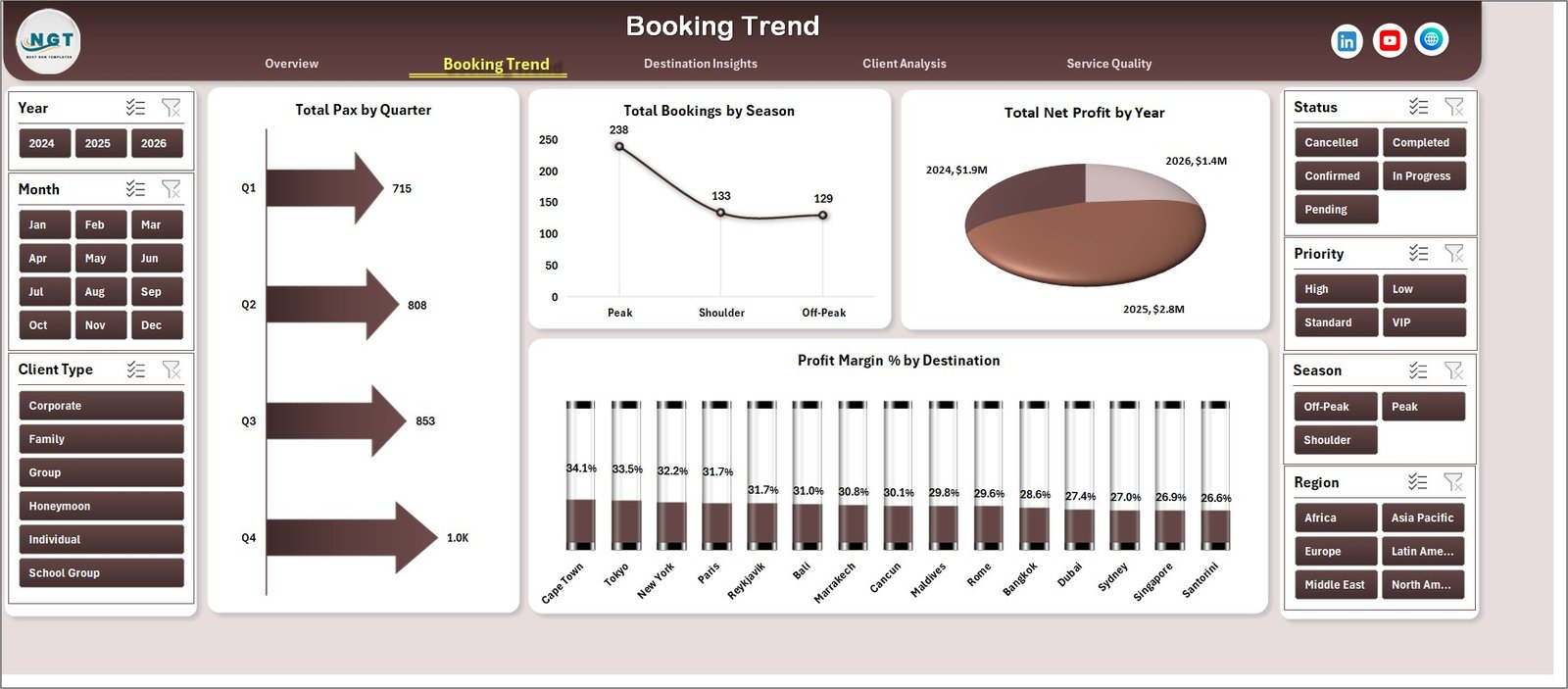The width and height of the screenshot is (1568, 689).
Task: Click the Peak data point 238
Action: [619, 146]
